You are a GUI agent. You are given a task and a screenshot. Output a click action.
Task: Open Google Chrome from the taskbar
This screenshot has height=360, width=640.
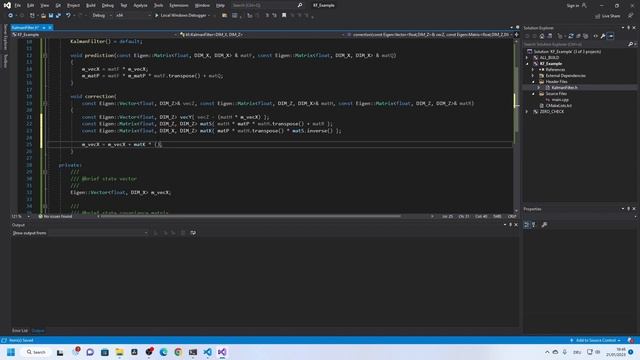tap(178, 352)
